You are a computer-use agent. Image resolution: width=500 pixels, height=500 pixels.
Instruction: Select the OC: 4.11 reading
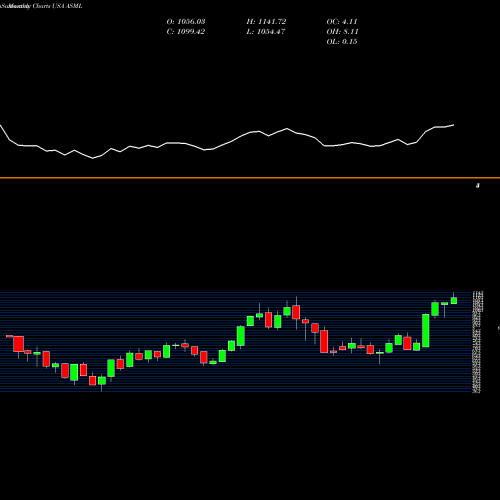(x=342, y=22)
